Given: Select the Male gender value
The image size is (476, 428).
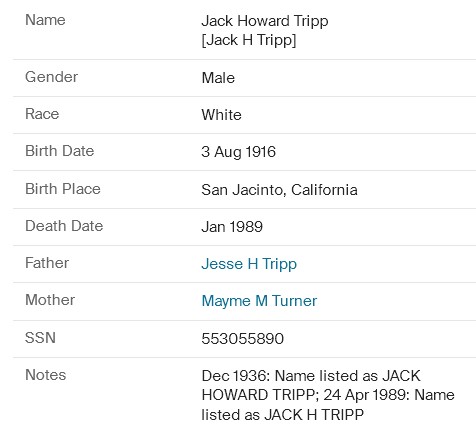Looking at the screenshot, I should (x=218, y=78).
